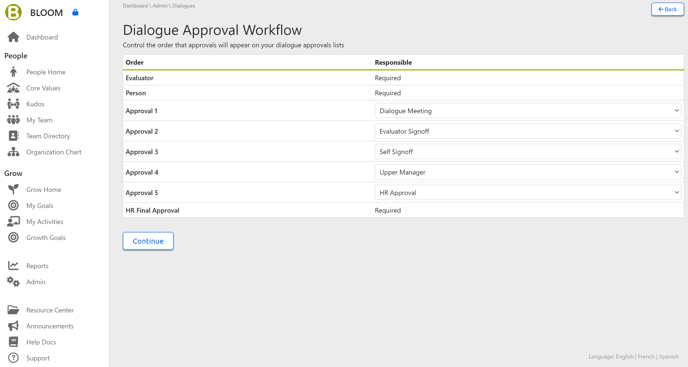688x367 pixels.
Task: Go to Team Directory in sidebar
Action: click(48, 136)
